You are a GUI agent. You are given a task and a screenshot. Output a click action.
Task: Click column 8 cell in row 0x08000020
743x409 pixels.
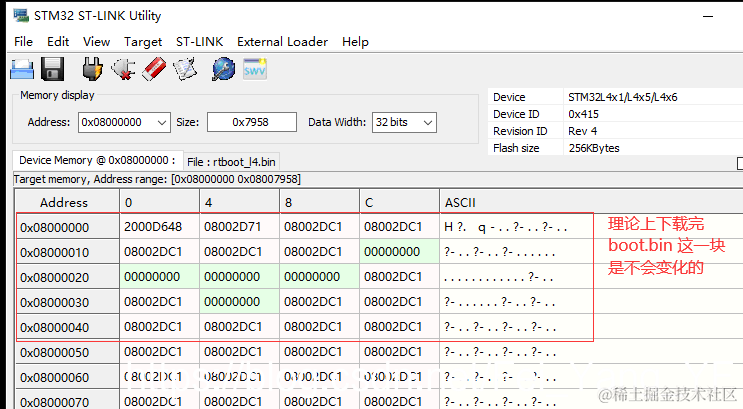point(320,277)
